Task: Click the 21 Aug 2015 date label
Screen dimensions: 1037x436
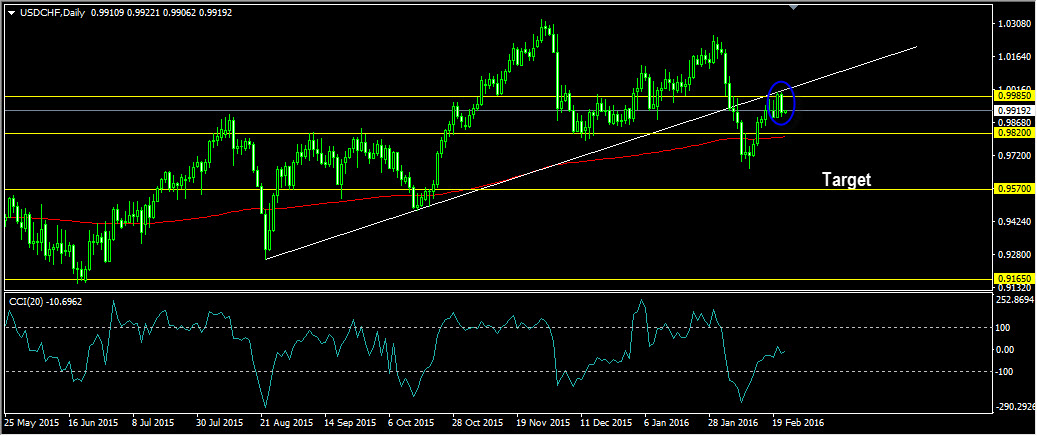Action: 287,422
